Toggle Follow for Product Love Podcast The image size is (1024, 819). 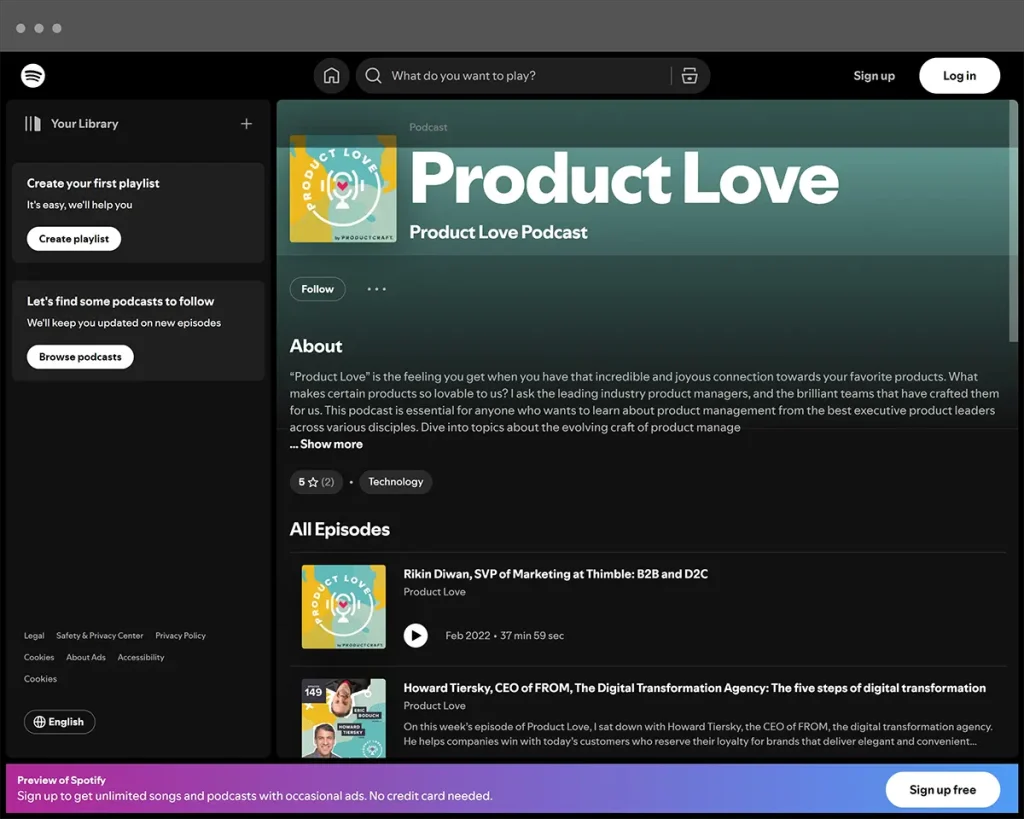pyautogui.click(x=317, y=289)
